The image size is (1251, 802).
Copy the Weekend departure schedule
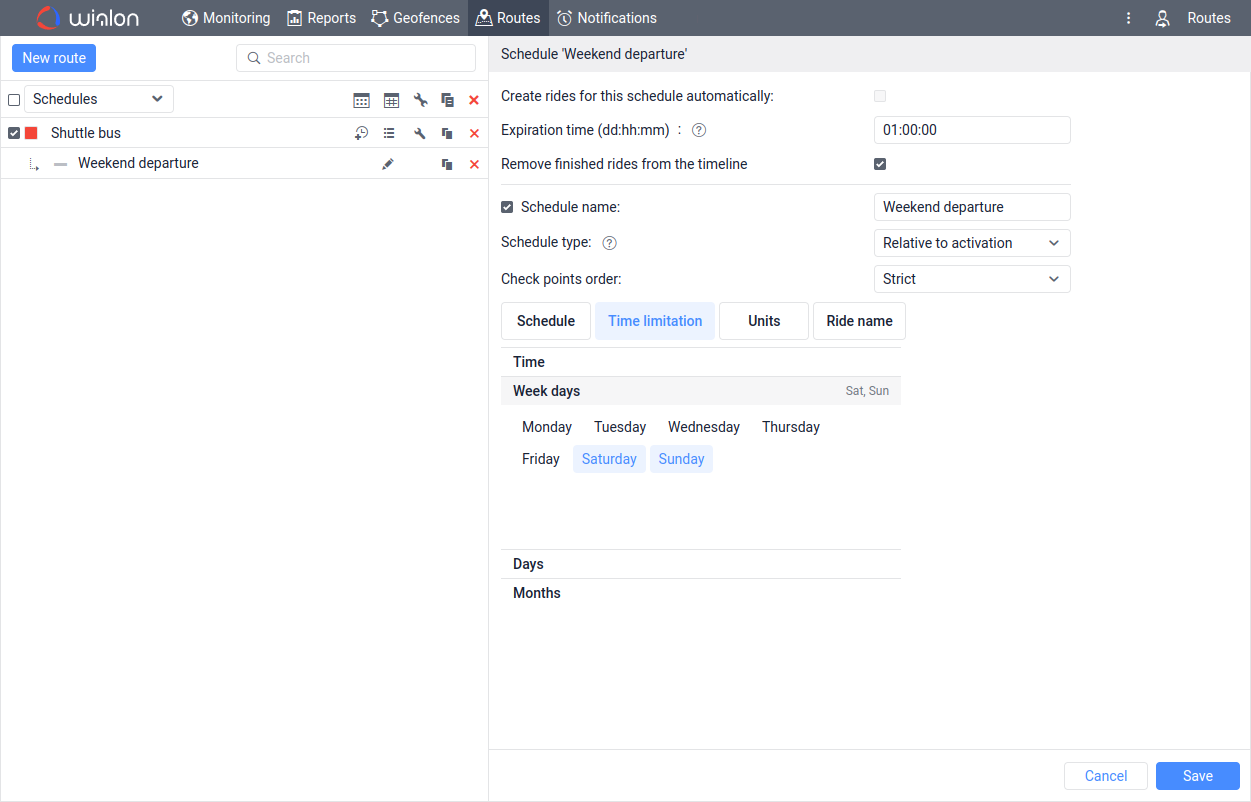(447, 164)
